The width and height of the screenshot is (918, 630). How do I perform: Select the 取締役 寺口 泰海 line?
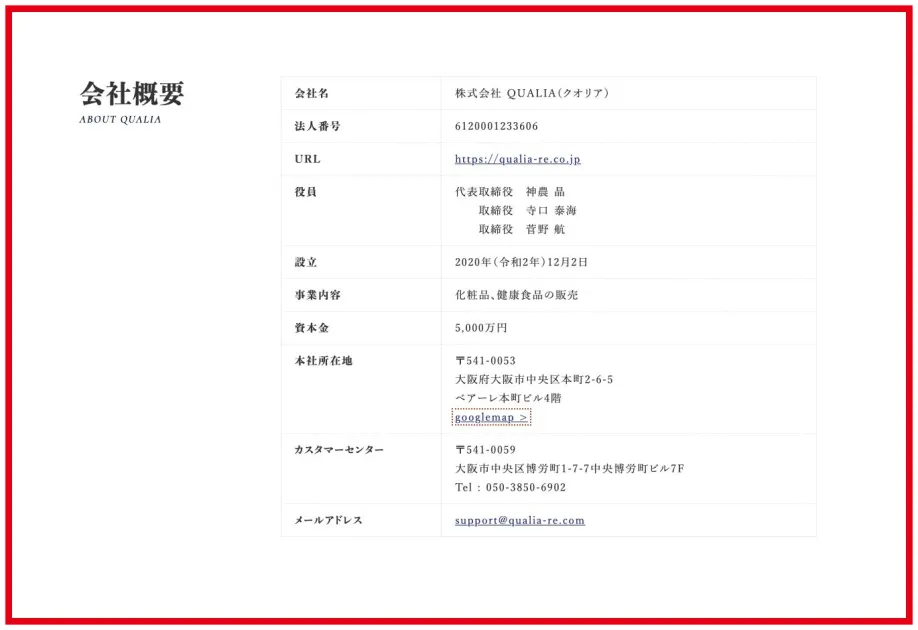527,211
